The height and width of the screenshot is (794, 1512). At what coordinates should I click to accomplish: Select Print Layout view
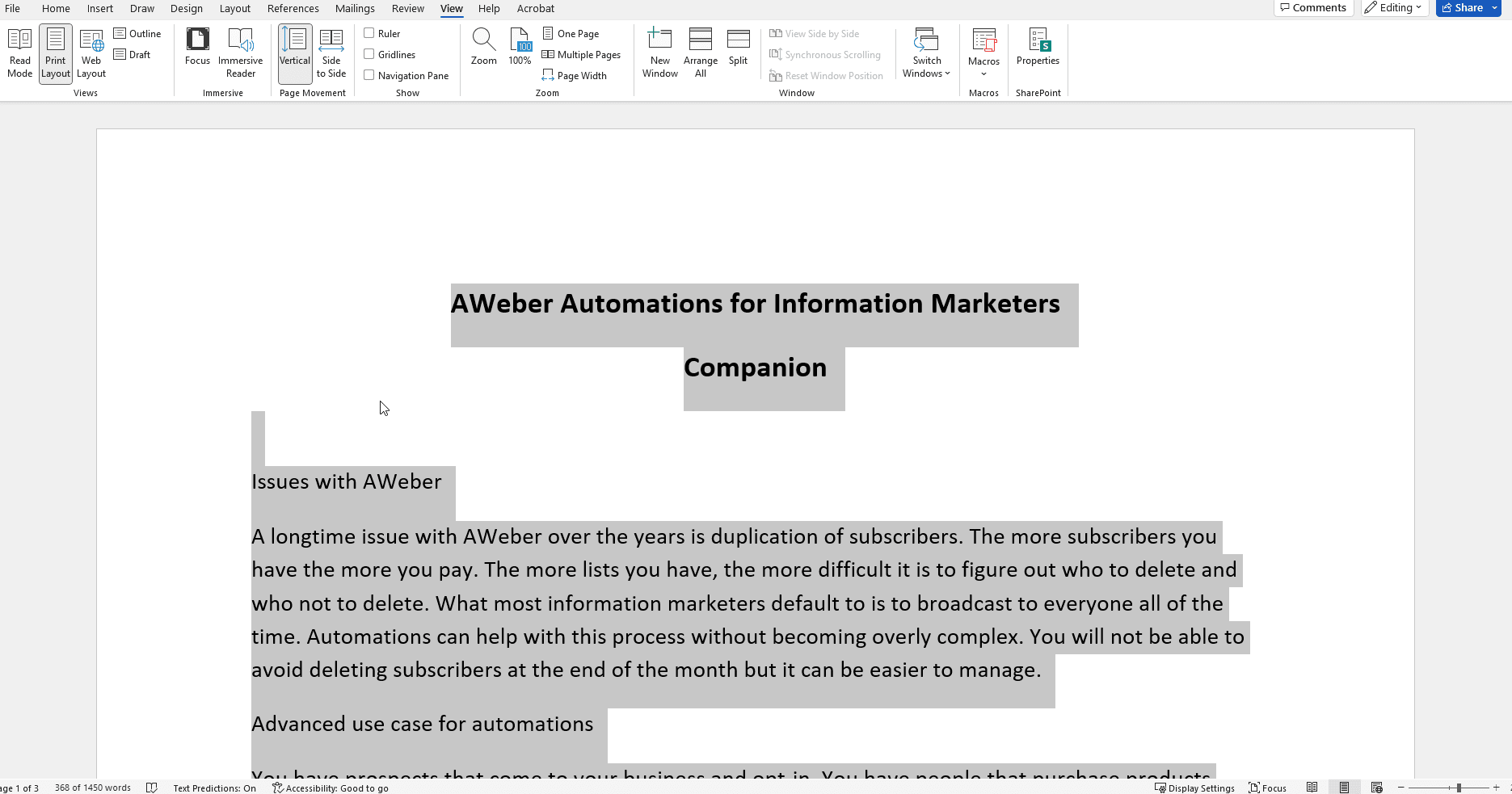pos(55,53)
